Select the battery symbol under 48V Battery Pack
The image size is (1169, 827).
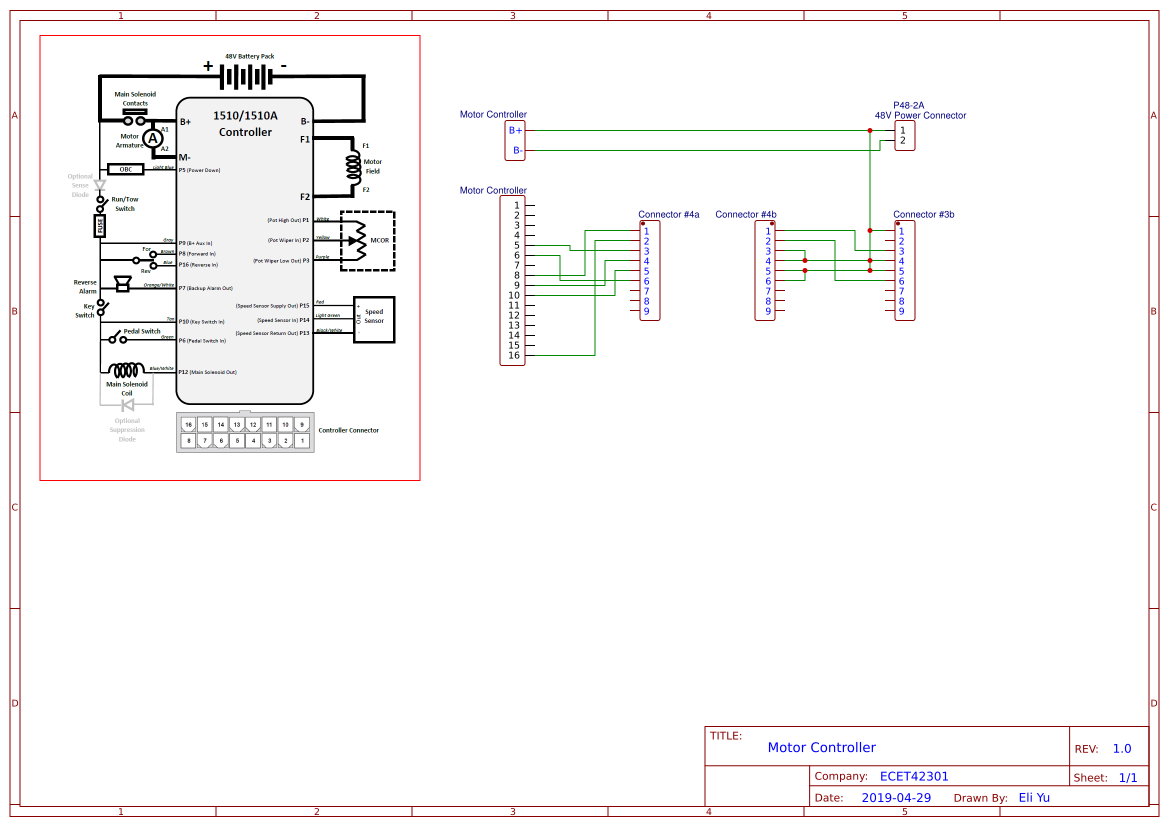coord(247,76)
